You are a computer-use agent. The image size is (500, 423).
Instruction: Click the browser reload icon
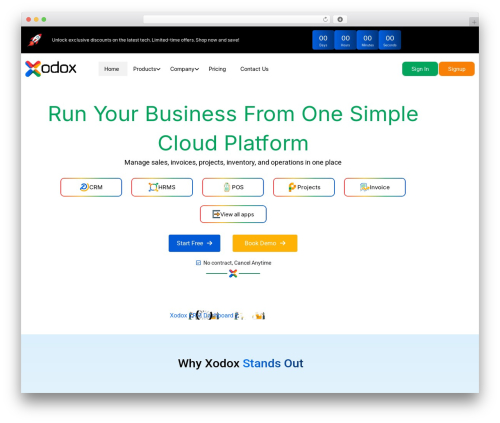[x=325, y=19]
